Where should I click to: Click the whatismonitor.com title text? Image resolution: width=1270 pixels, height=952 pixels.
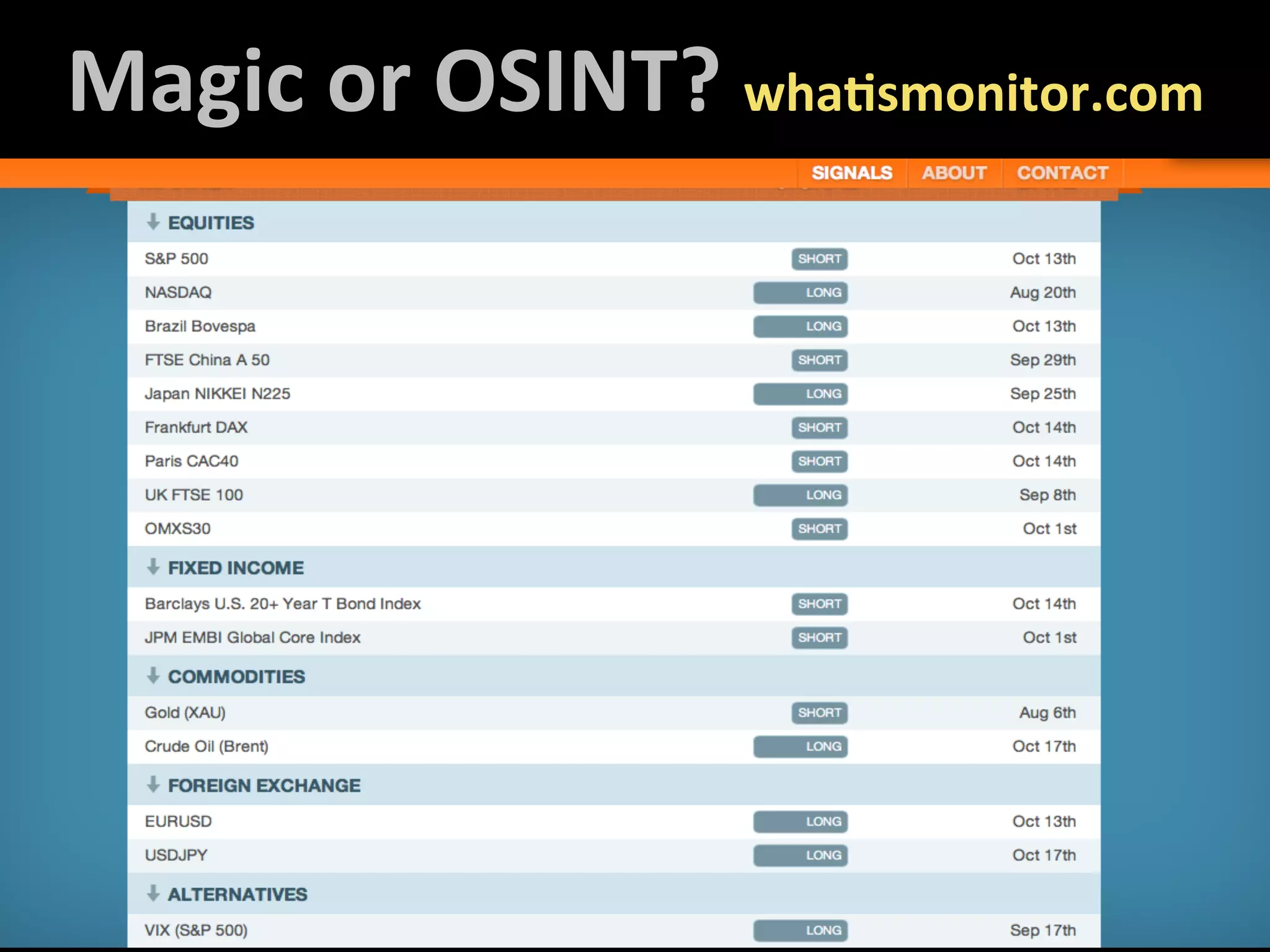[x=974, y=93]
